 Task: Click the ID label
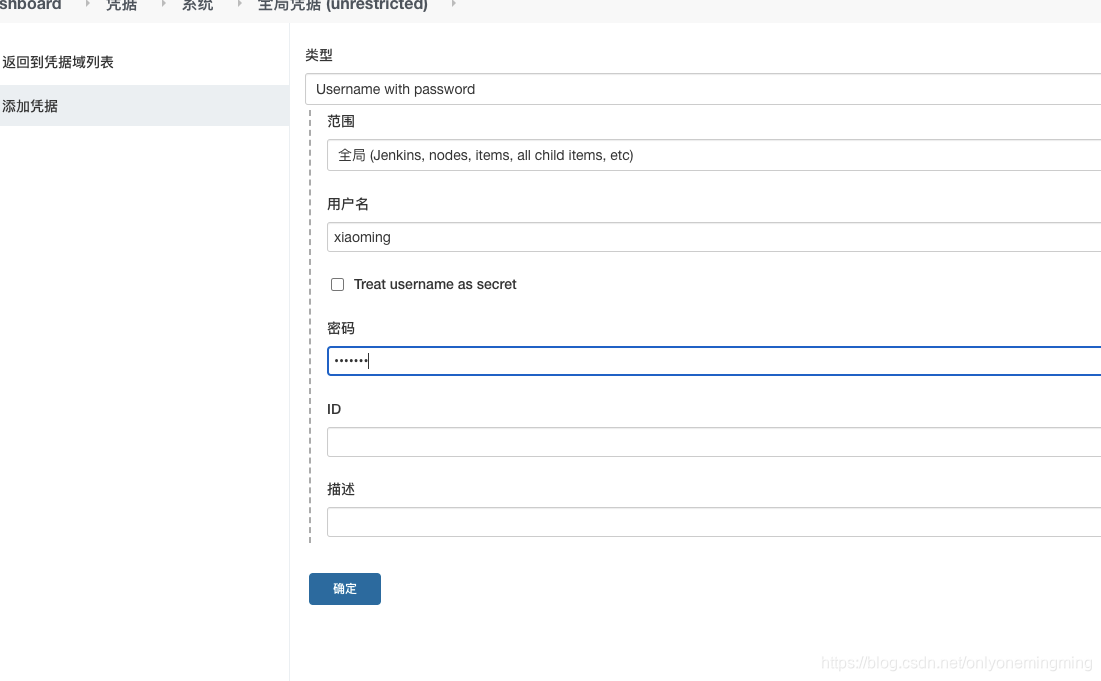click(334, 409)
